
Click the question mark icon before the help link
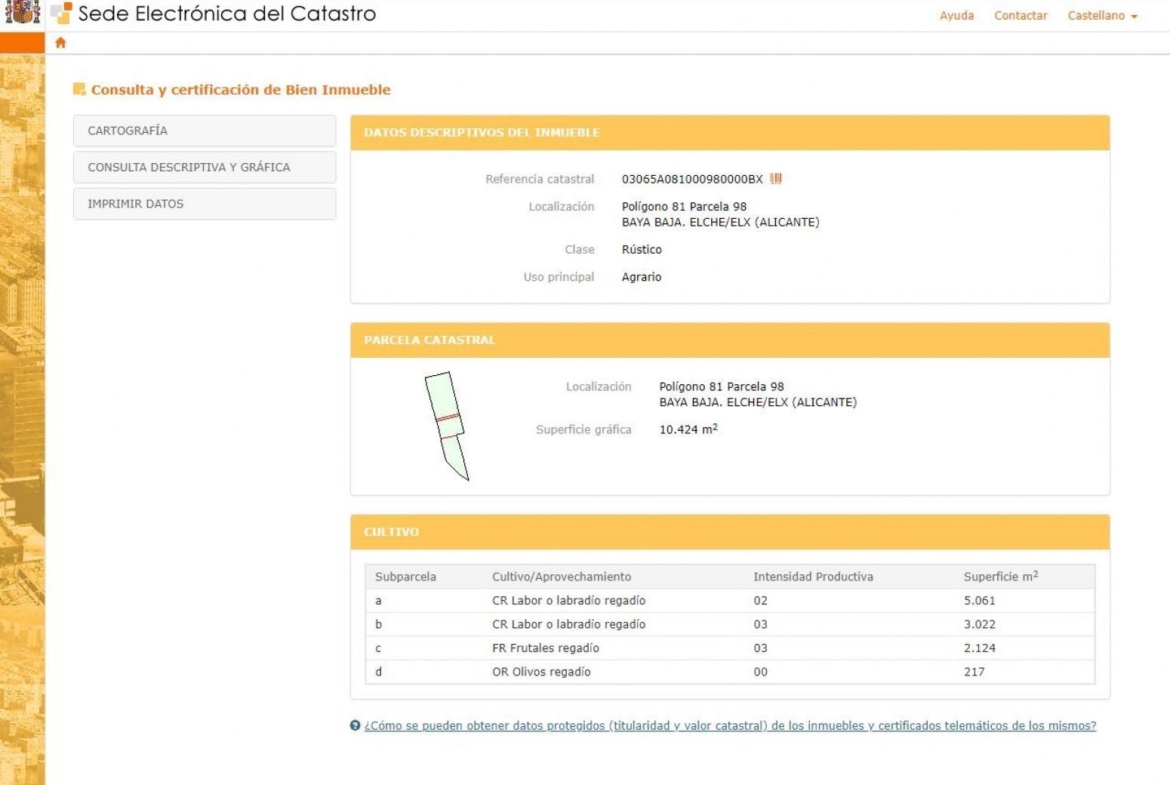(x=355, y=726)
